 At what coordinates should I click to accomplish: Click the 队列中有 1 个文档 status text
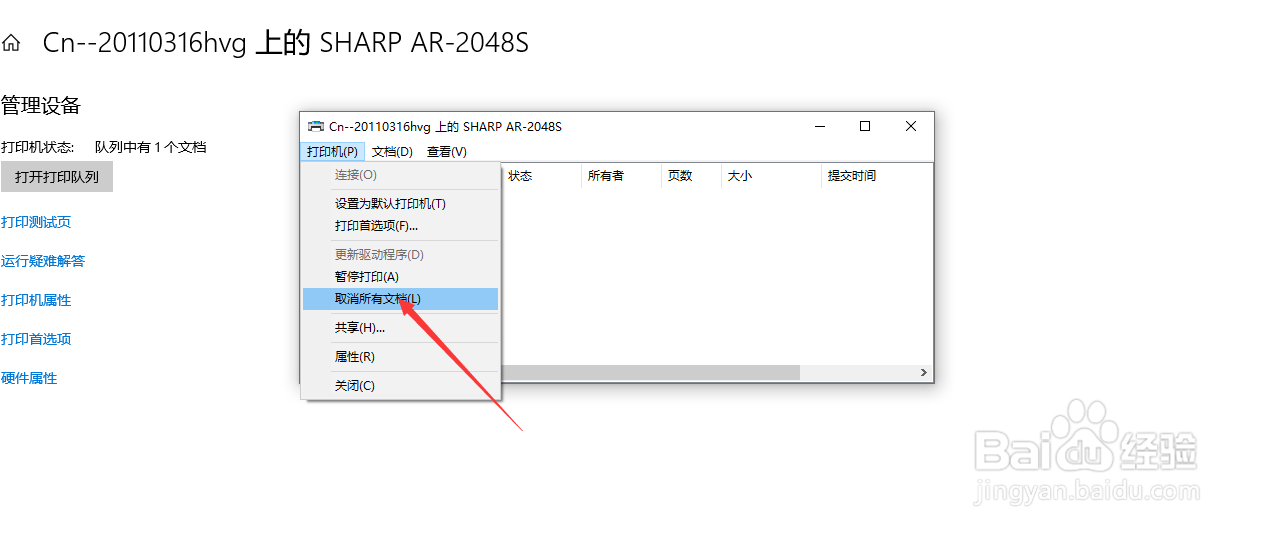150,147
